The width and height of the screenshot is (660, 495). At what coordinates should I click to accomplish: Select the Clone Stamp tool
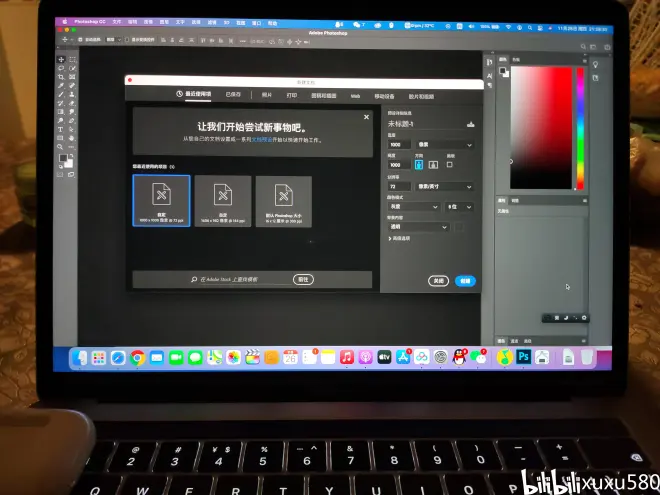pyautogui.click(x=72, y=95)
